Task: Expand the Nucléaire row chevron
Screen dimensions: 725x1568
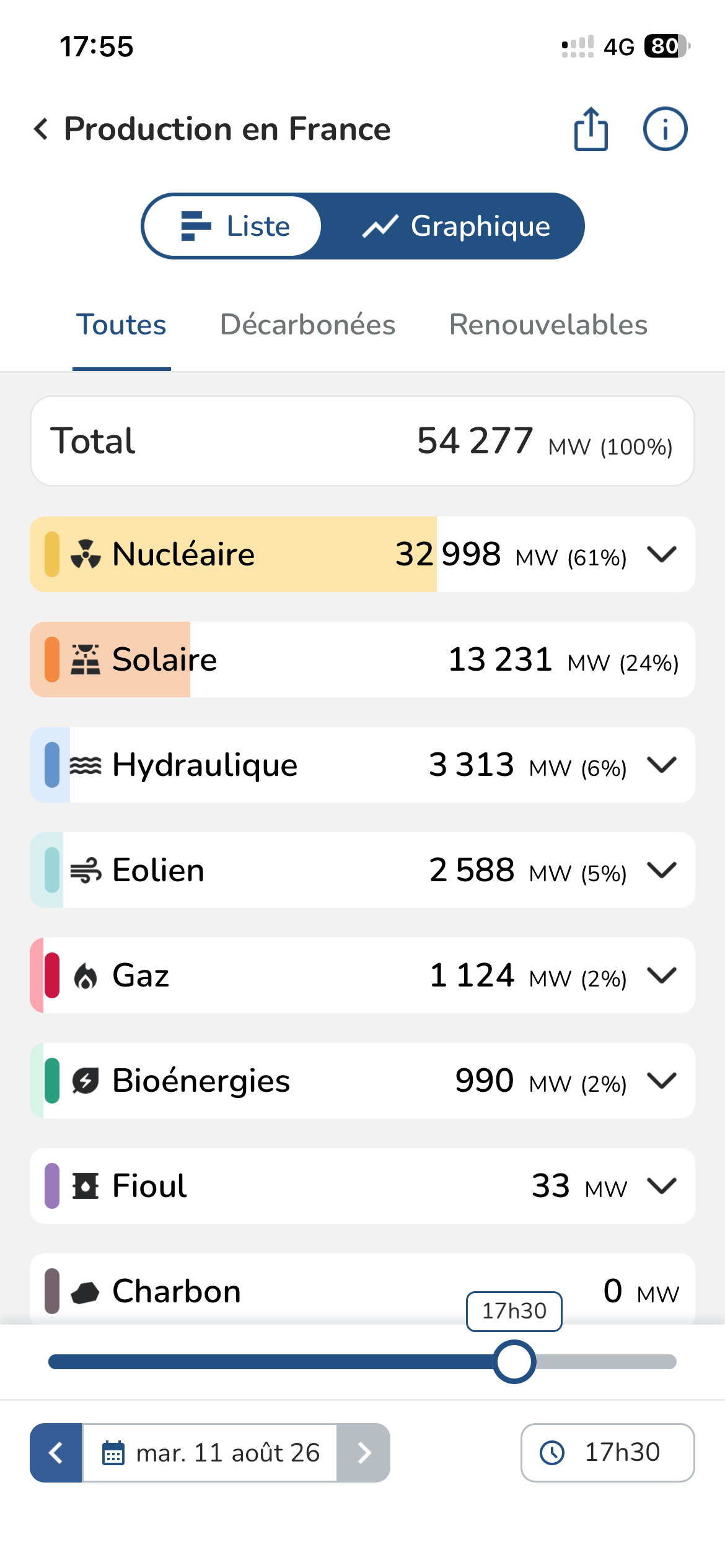Action: coord(662,554)
